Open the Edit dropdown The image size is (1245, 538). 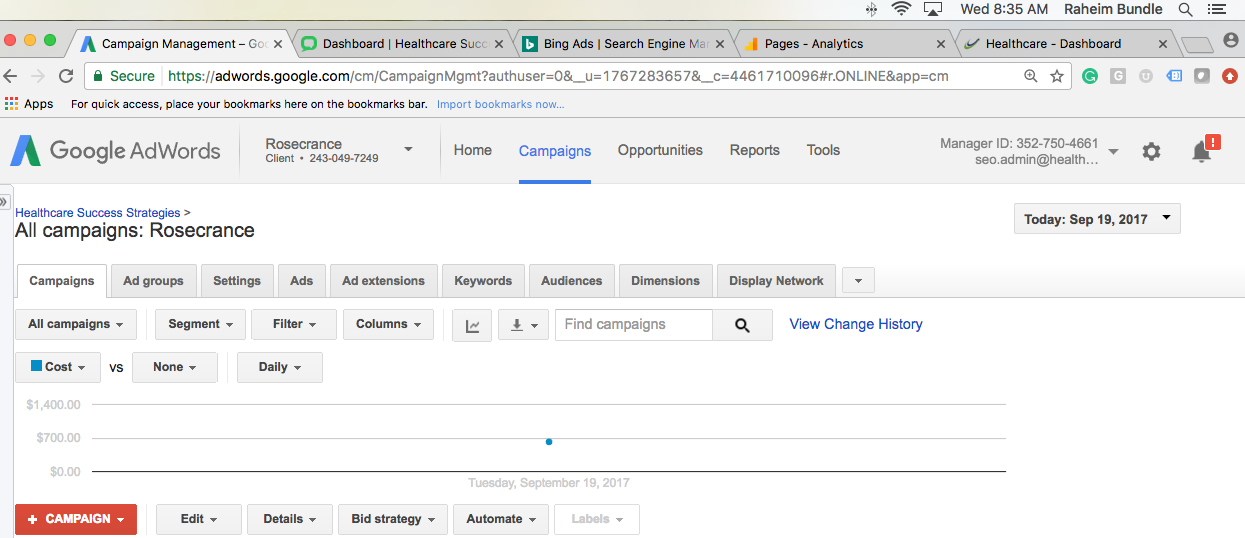tap(199, 519)
